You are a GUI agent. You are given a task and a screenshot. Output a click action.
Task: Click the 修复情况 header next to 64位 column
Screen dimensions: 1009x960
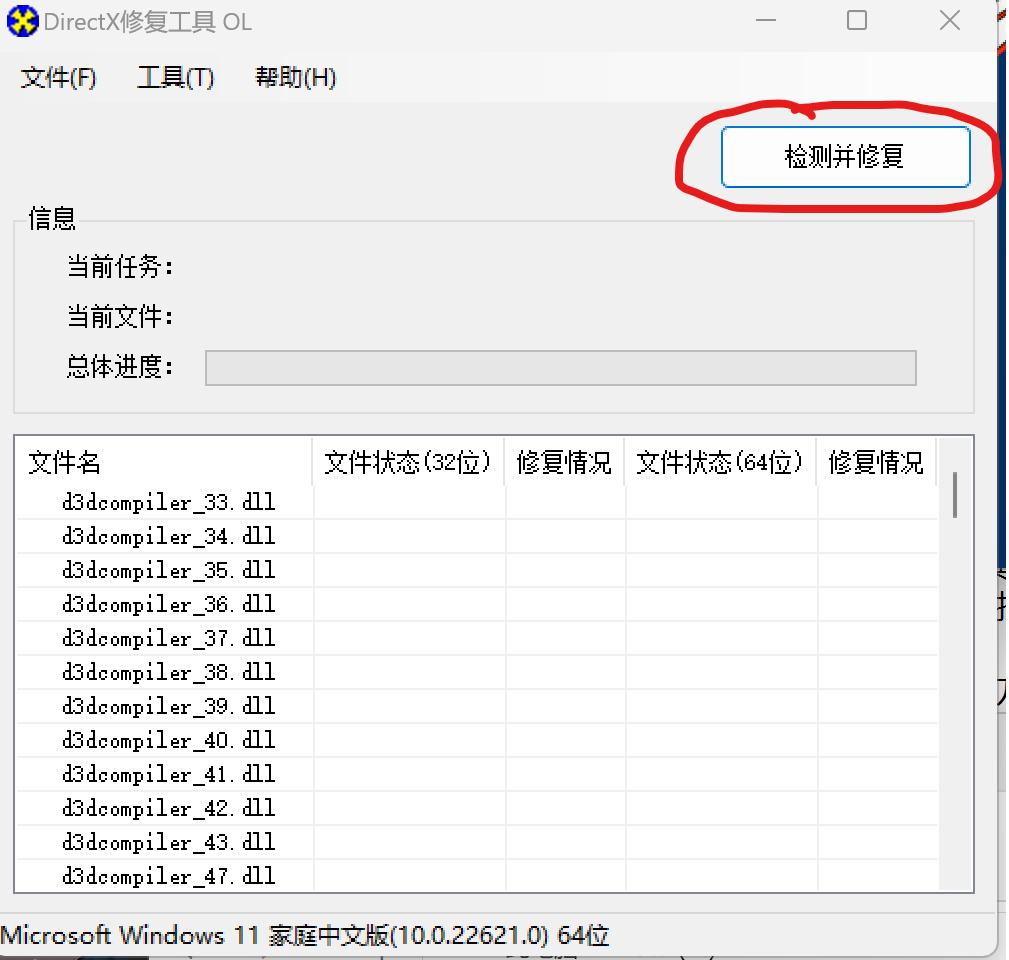(x=876, y=462)
